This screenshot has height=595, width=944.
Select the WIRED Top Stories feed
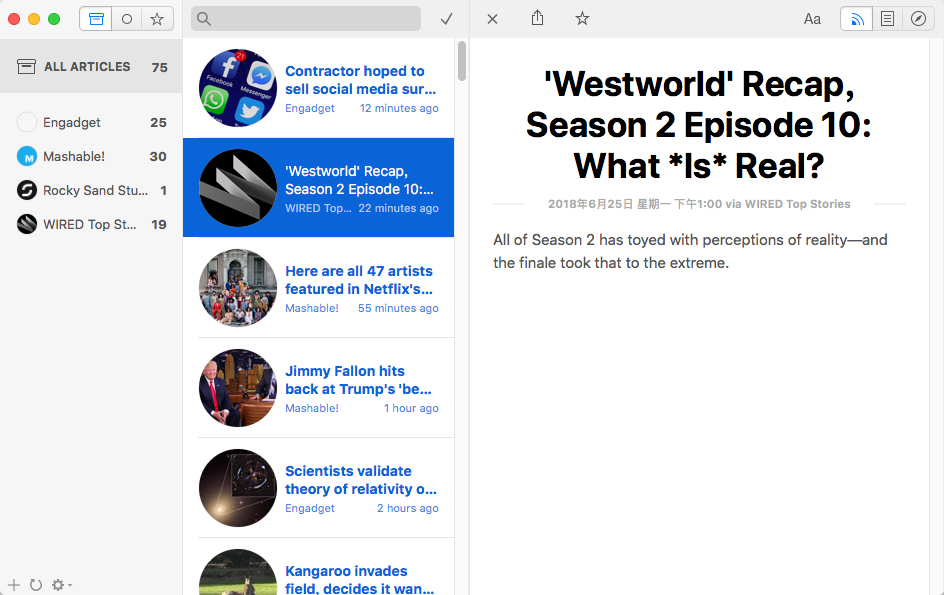click(x=91, y=225)
